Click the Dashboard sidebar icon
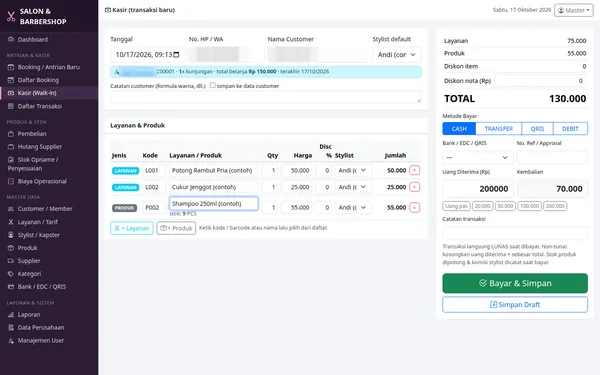Screen dimensions: 600x375 pyautogui.click(x=11, y=39)
